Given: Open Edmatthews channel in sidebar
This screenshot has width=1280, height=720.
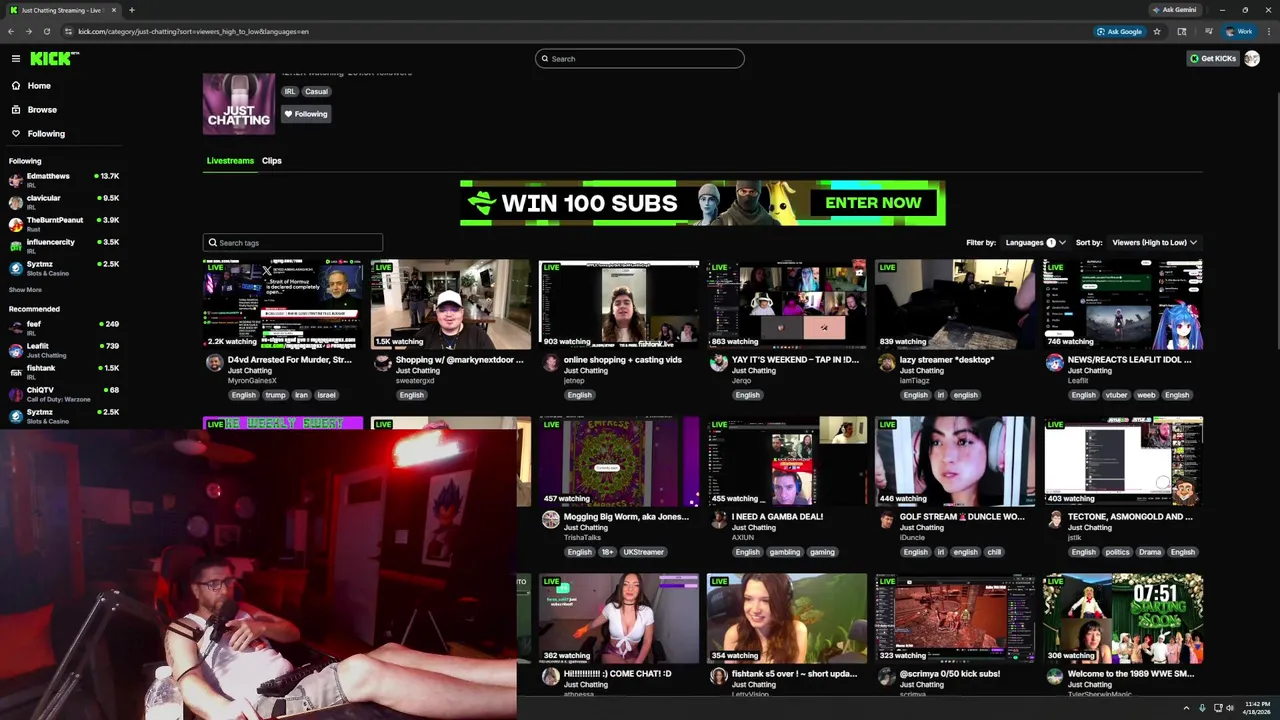Looking at the screenshot, I should point(64,180).
